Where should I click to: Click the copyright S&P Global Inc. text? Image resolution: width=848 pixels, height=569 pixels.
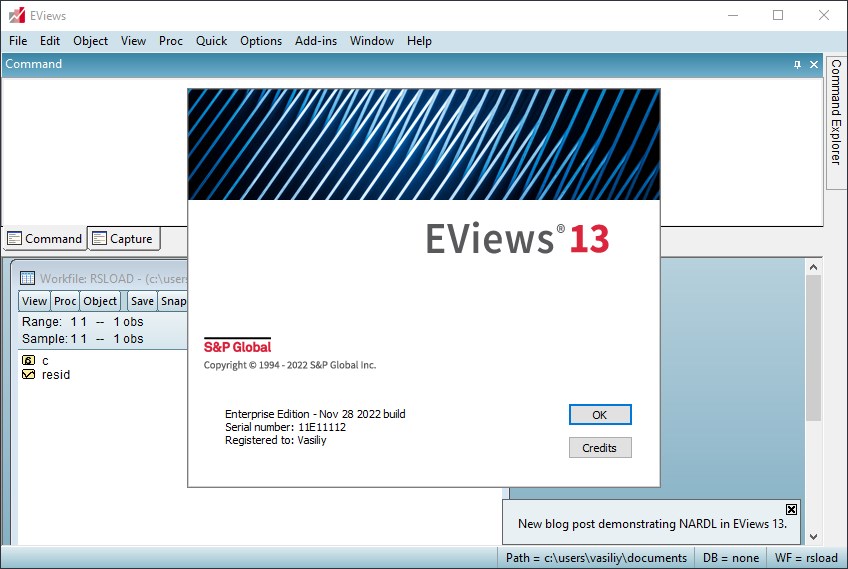290,365
